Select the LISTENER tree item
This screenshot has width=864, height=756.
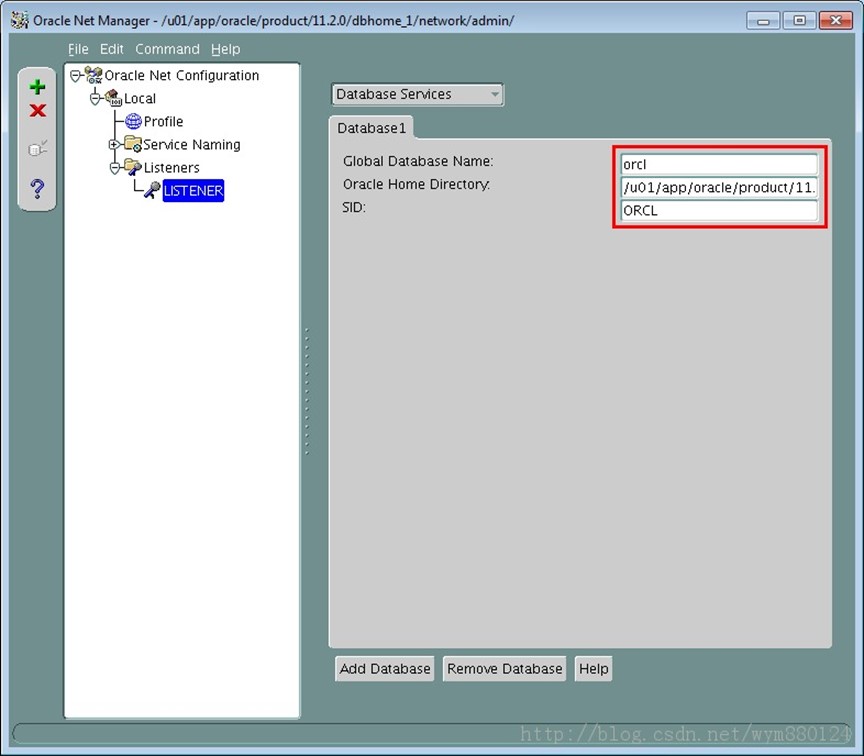(193, 191)
